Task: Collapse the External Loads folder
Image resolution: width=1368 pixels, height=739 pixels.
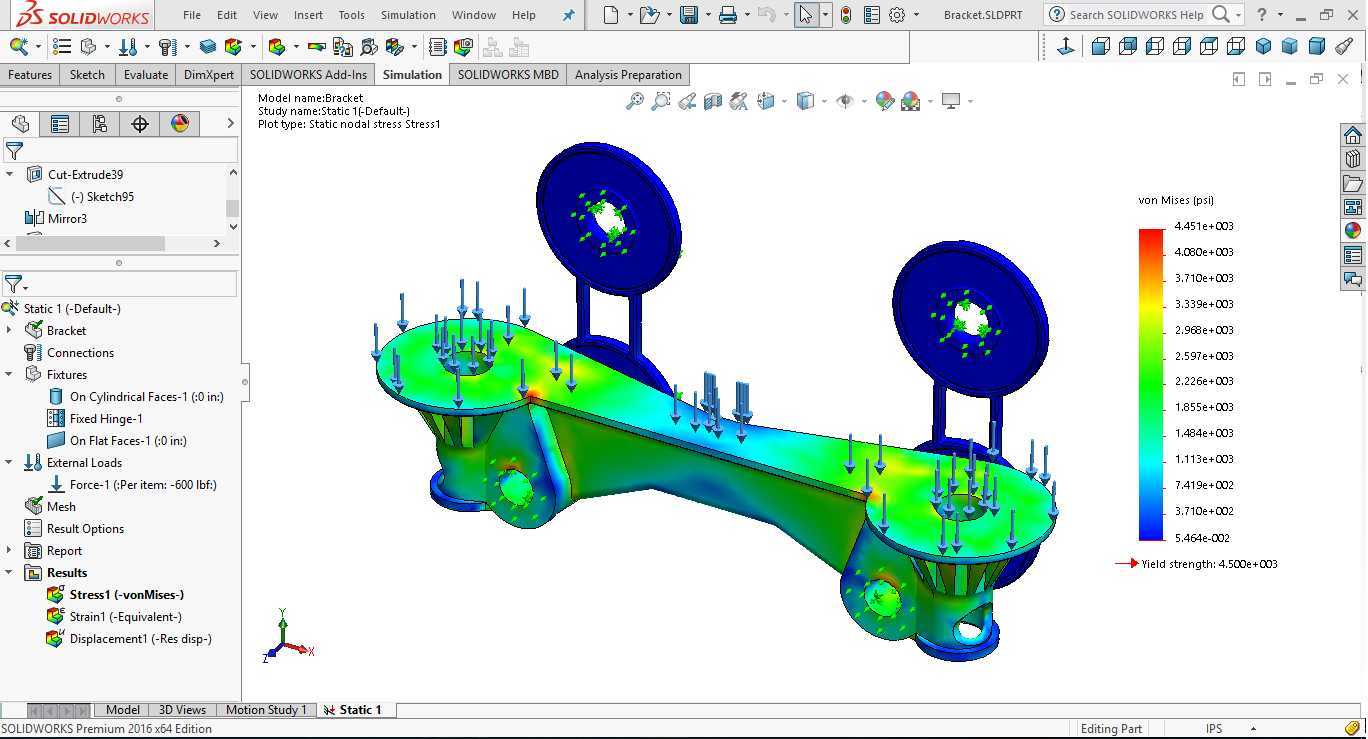Action: (x=10, y=463)
